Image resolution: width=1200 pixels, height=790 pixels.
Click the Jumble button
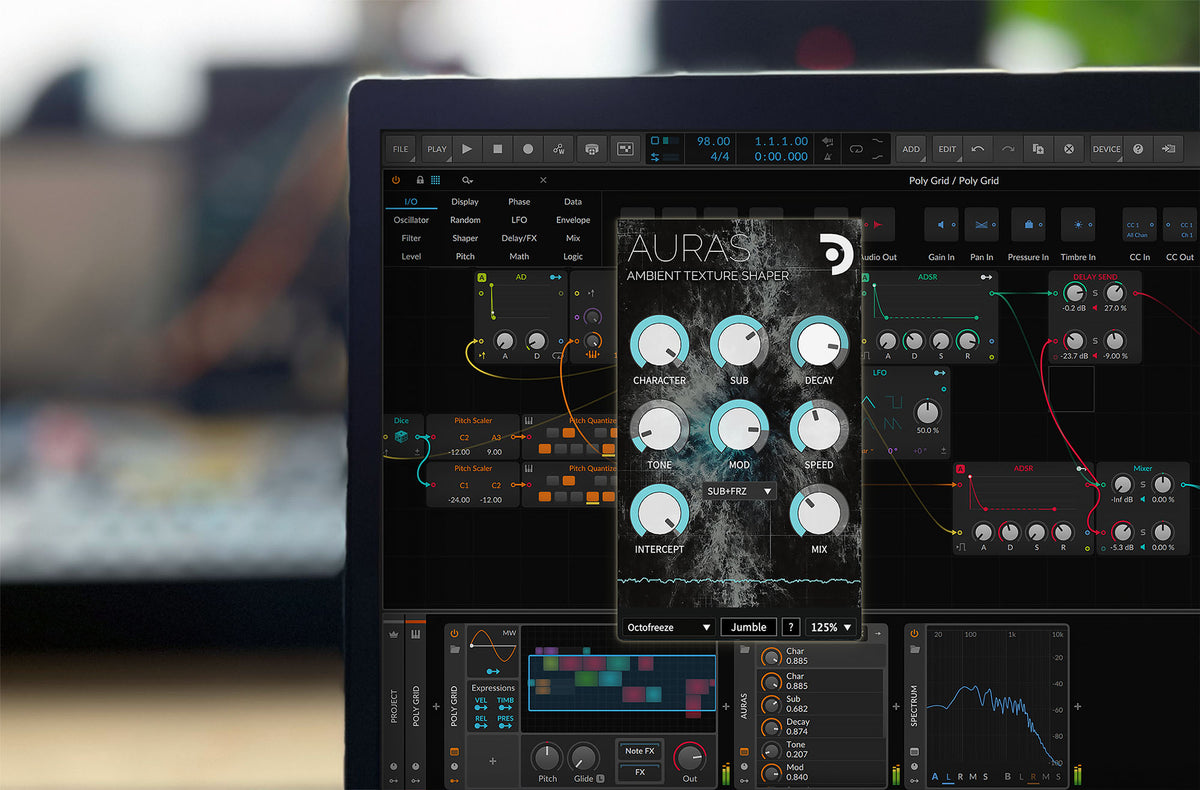tap(748, 627)
